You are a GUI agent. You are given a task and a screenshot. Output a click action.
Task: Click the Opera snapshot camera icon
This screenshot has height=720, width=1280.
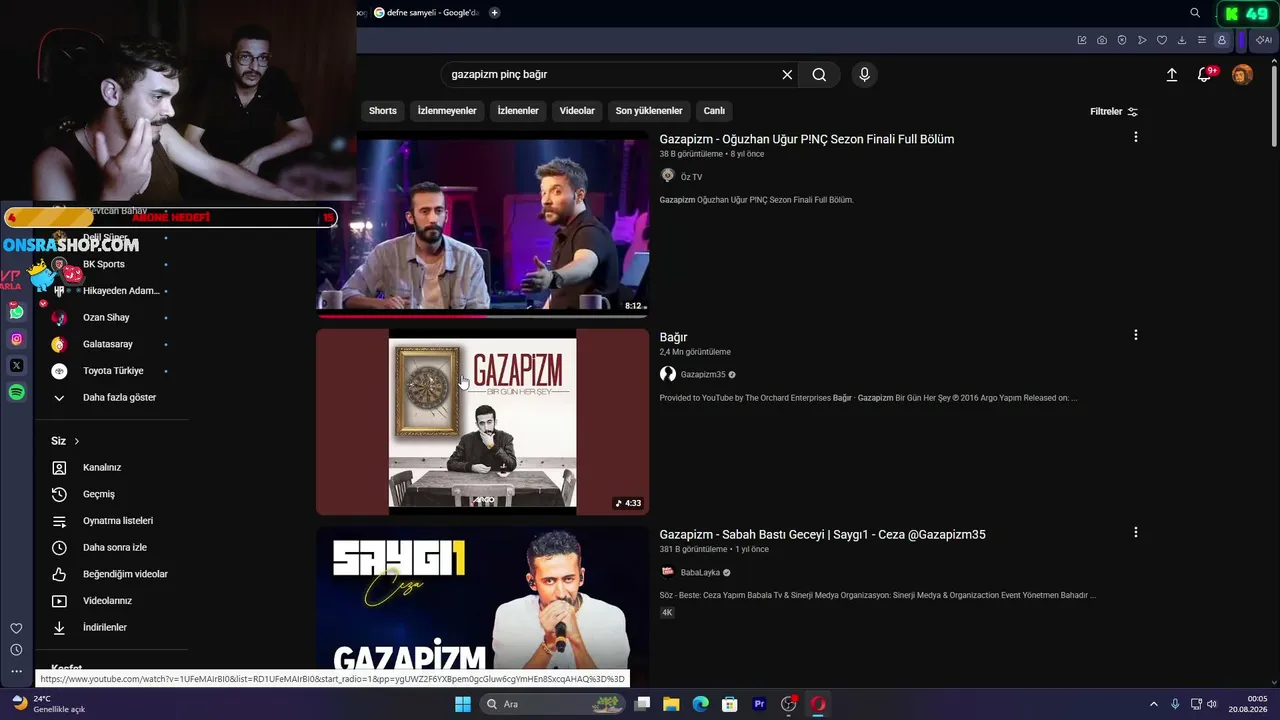pyautogui.click(x=1102, y=40)
